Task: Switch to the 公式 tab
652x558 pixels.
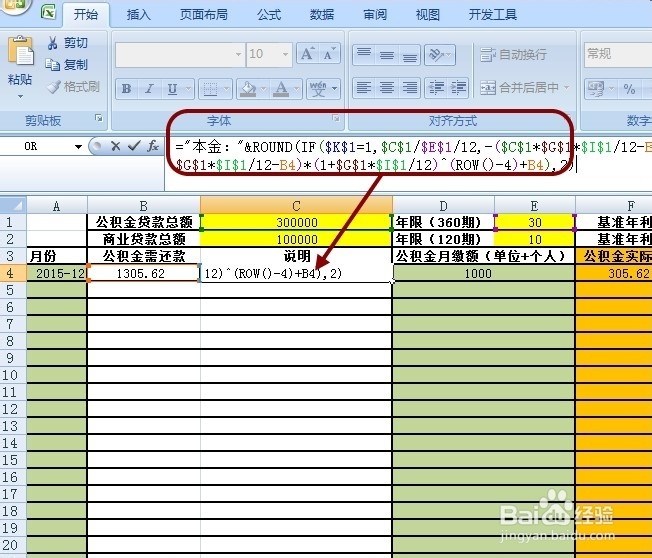Action: [269, 15]
